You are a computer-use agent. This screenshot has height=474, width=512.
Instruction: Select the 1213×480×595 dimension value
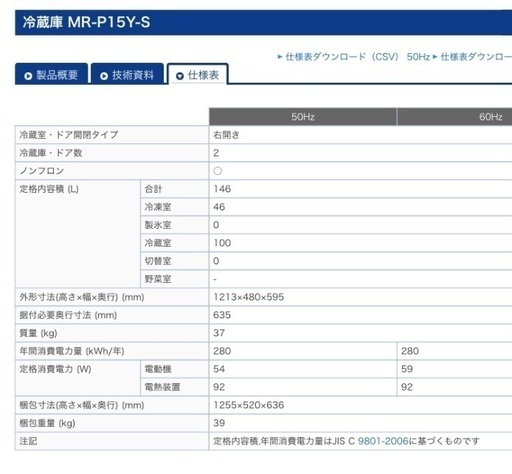tap(249, 297)
